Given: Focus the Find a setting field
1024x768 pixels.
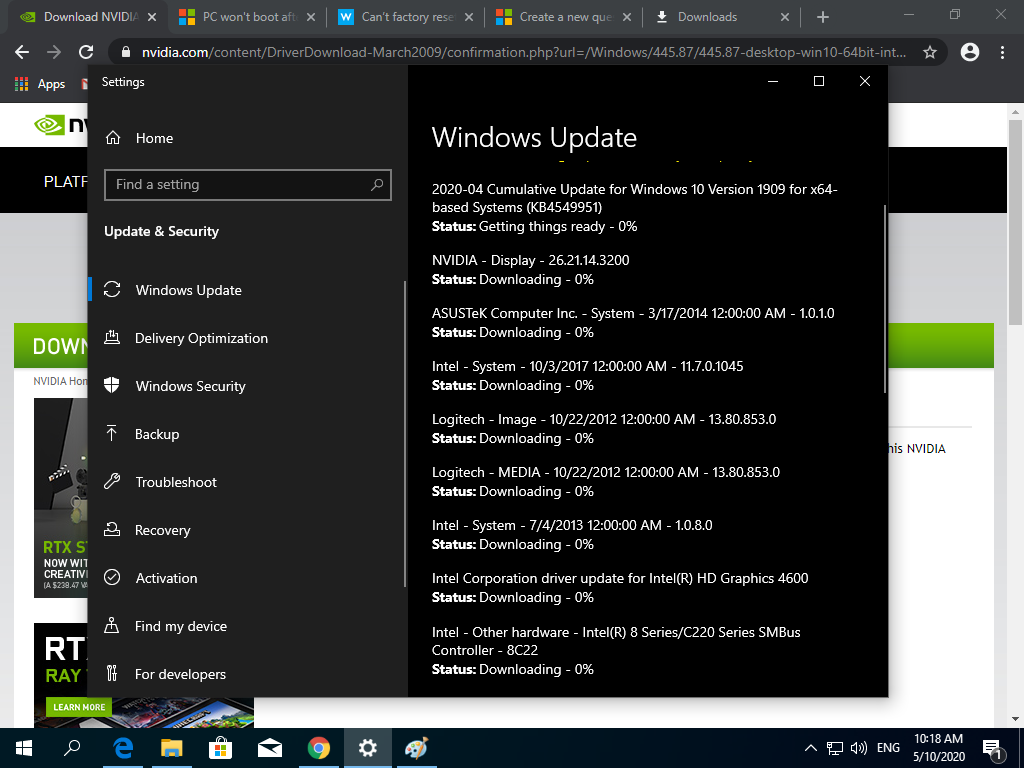Looking at the screenshot, I should pos(248,185).
